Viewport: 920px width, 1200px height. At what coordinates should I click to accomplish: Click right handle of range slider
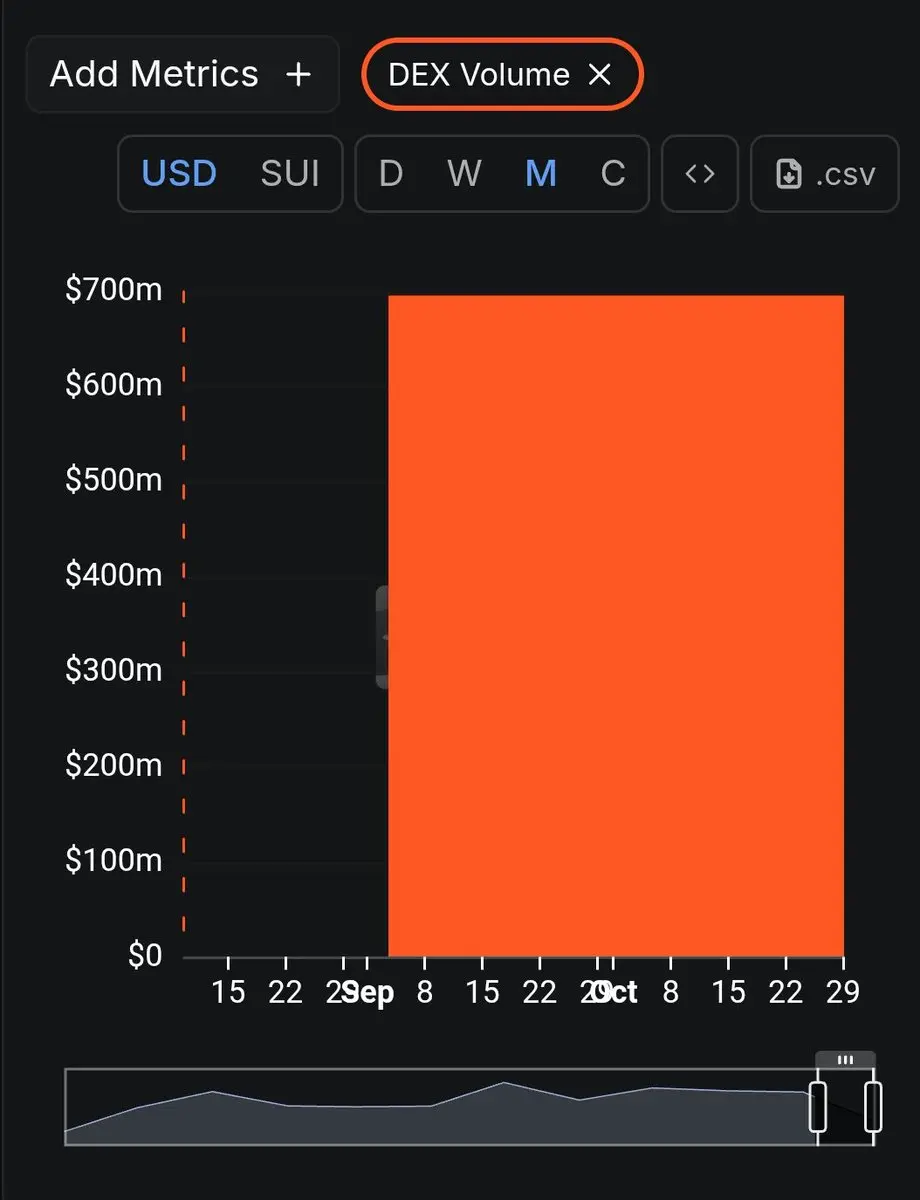(873, 1106)
